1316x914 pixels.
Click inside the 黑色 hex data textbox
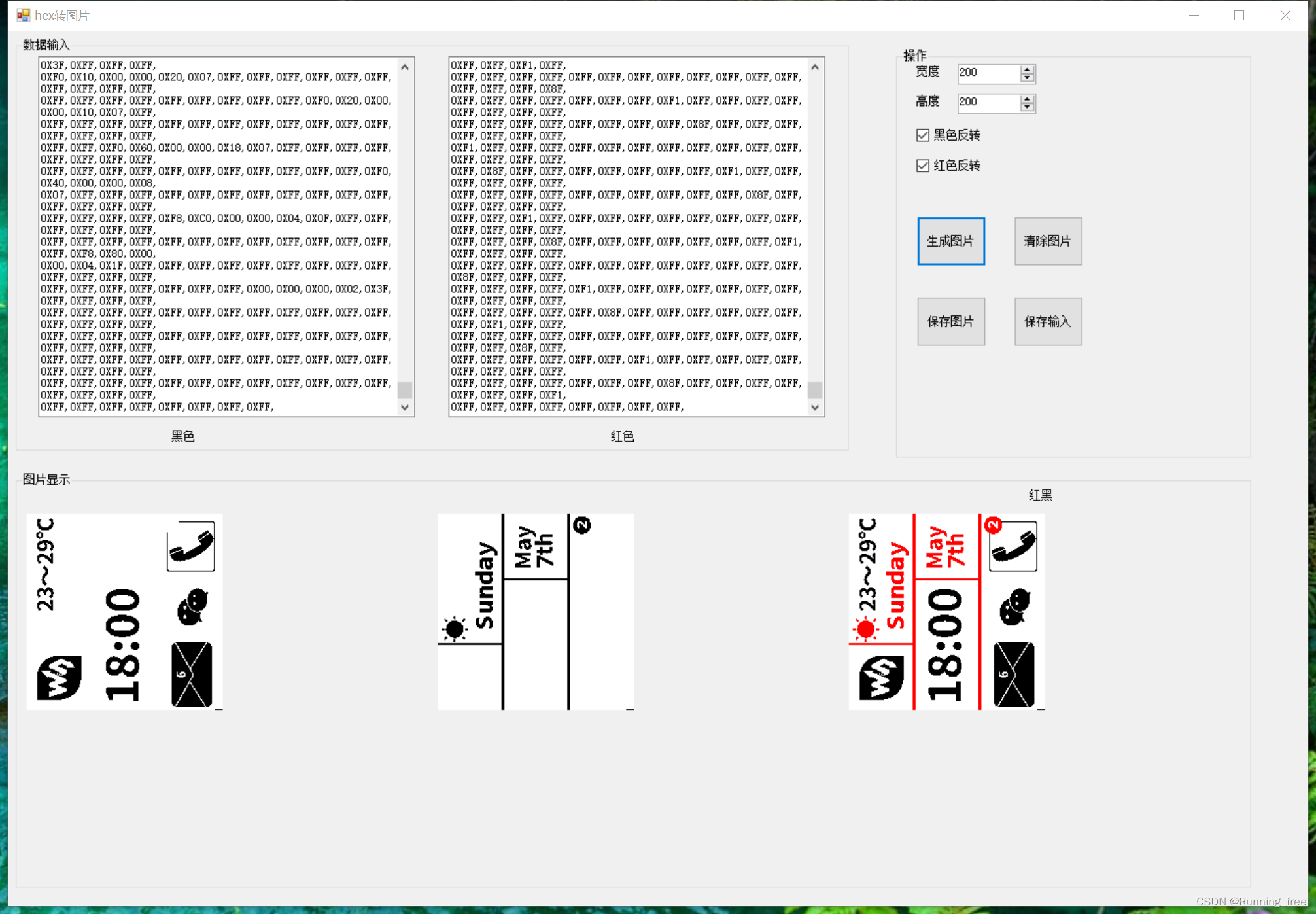pos(216,236)
